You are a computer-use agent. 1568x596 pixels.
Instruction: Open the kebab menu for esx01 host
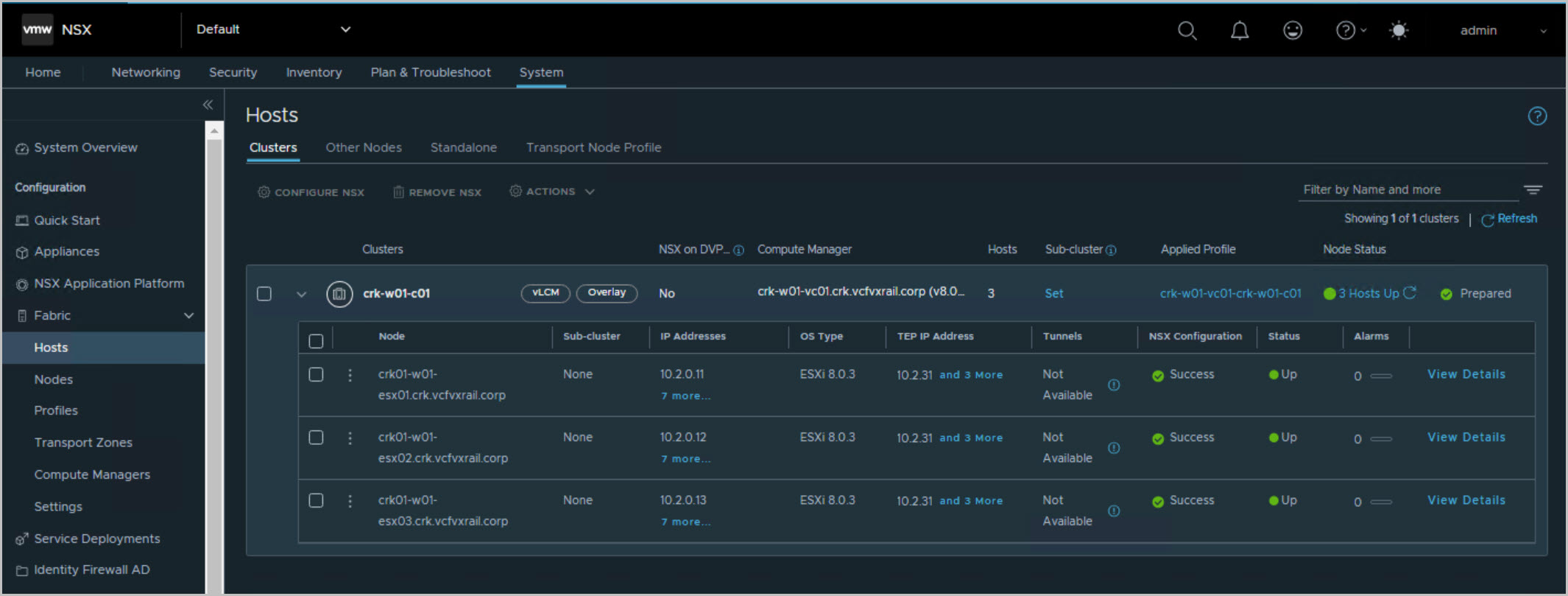click(x=350, y=375)
